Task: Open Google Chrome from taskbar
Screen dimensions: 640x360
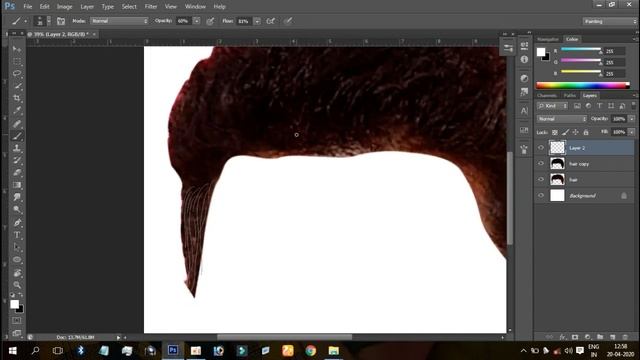Action: [311, 350]
